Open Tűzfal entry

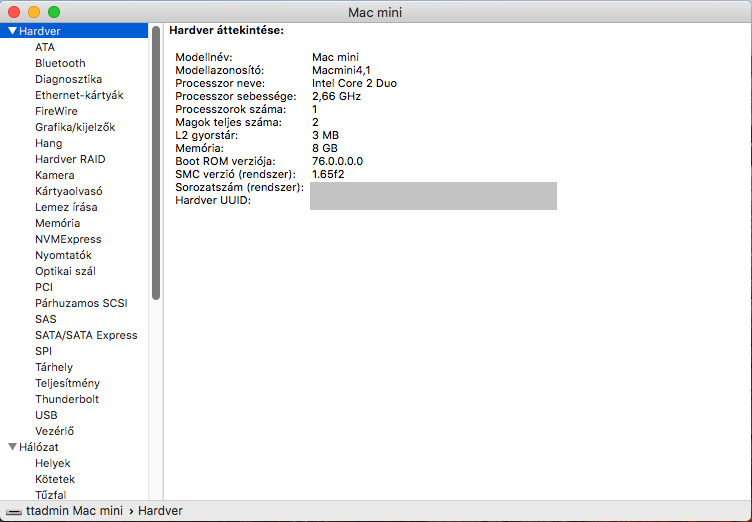pyautogui.click(x=50, y=495)
